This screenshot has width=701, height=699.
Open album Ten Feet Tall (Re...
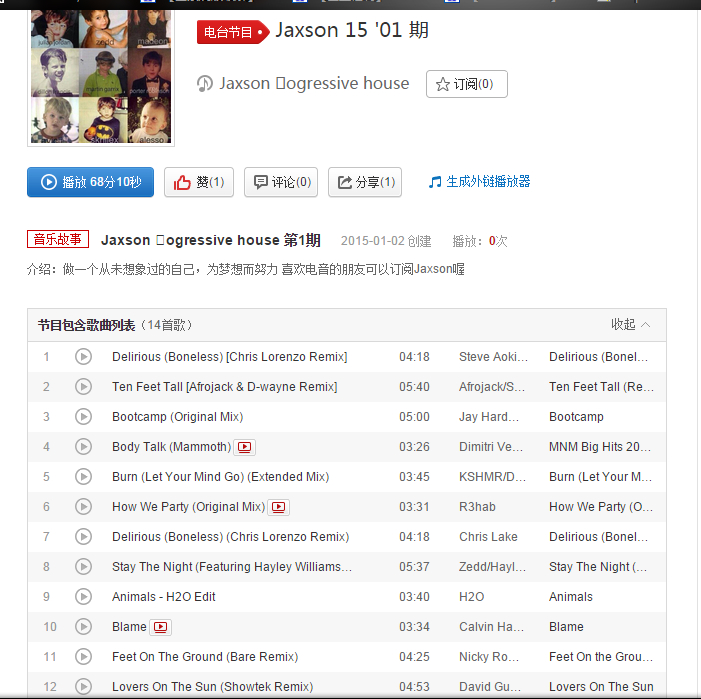coord(601,387)
